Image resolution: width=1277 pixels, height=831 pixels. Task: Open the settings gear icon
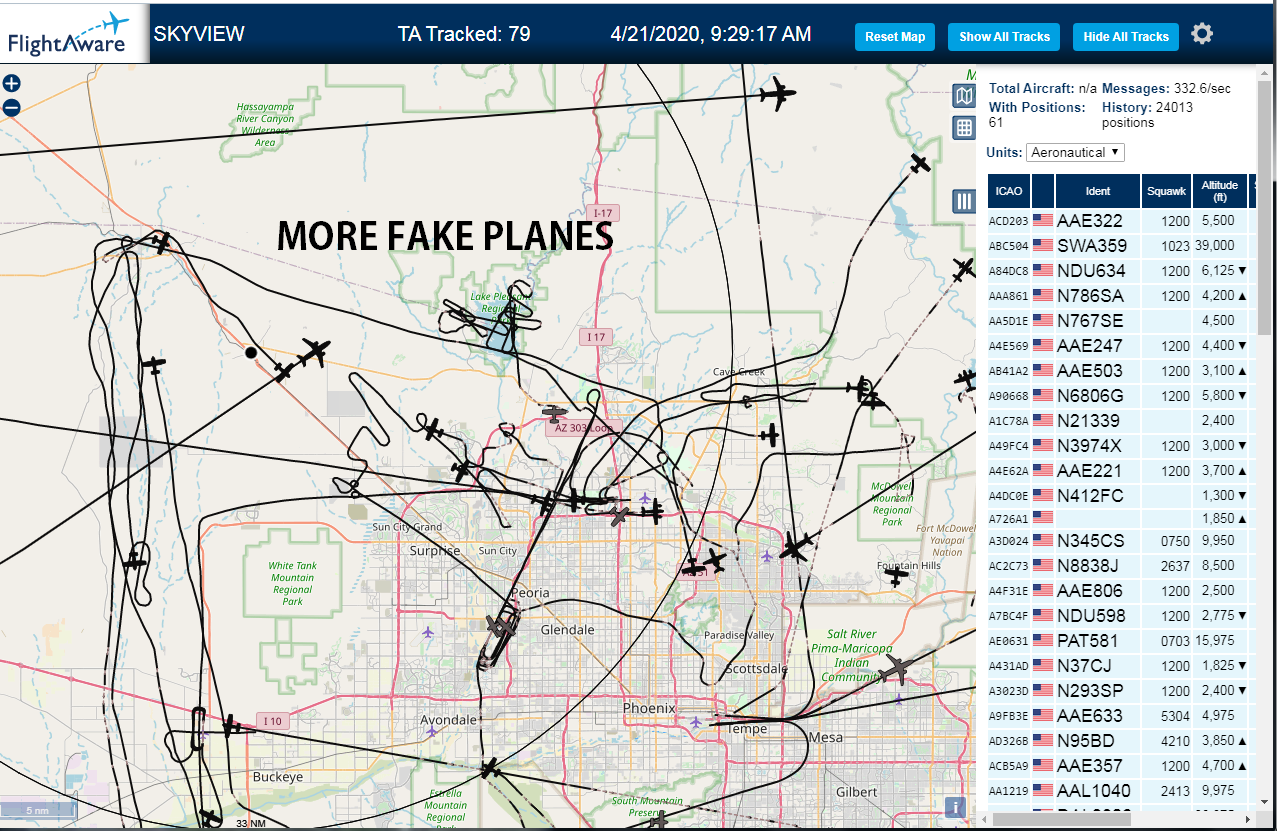[1202, 34]
